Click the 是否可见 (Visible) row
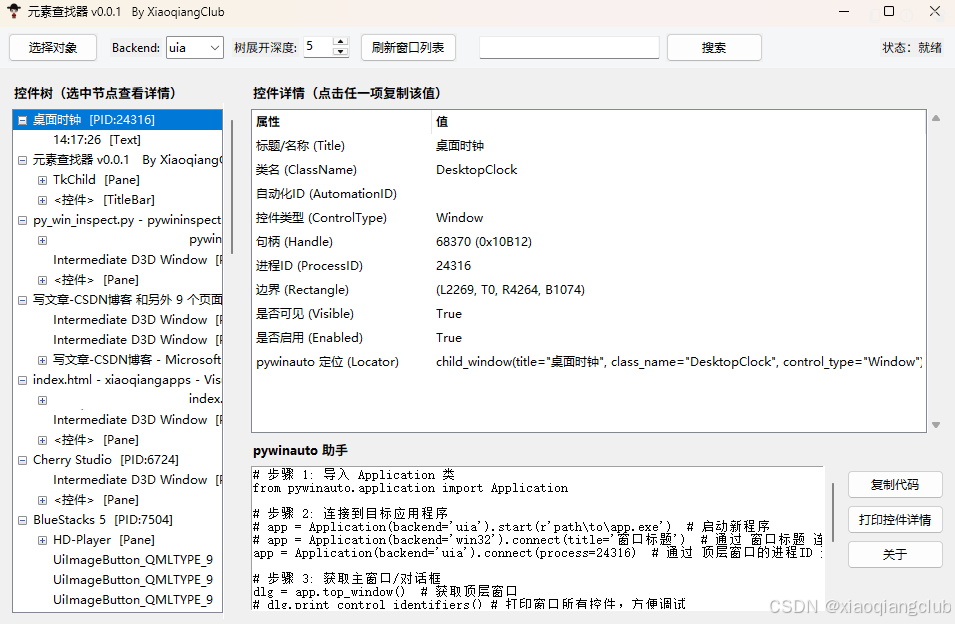Screen dimensions: 955x624 click(x=588, y=314)
